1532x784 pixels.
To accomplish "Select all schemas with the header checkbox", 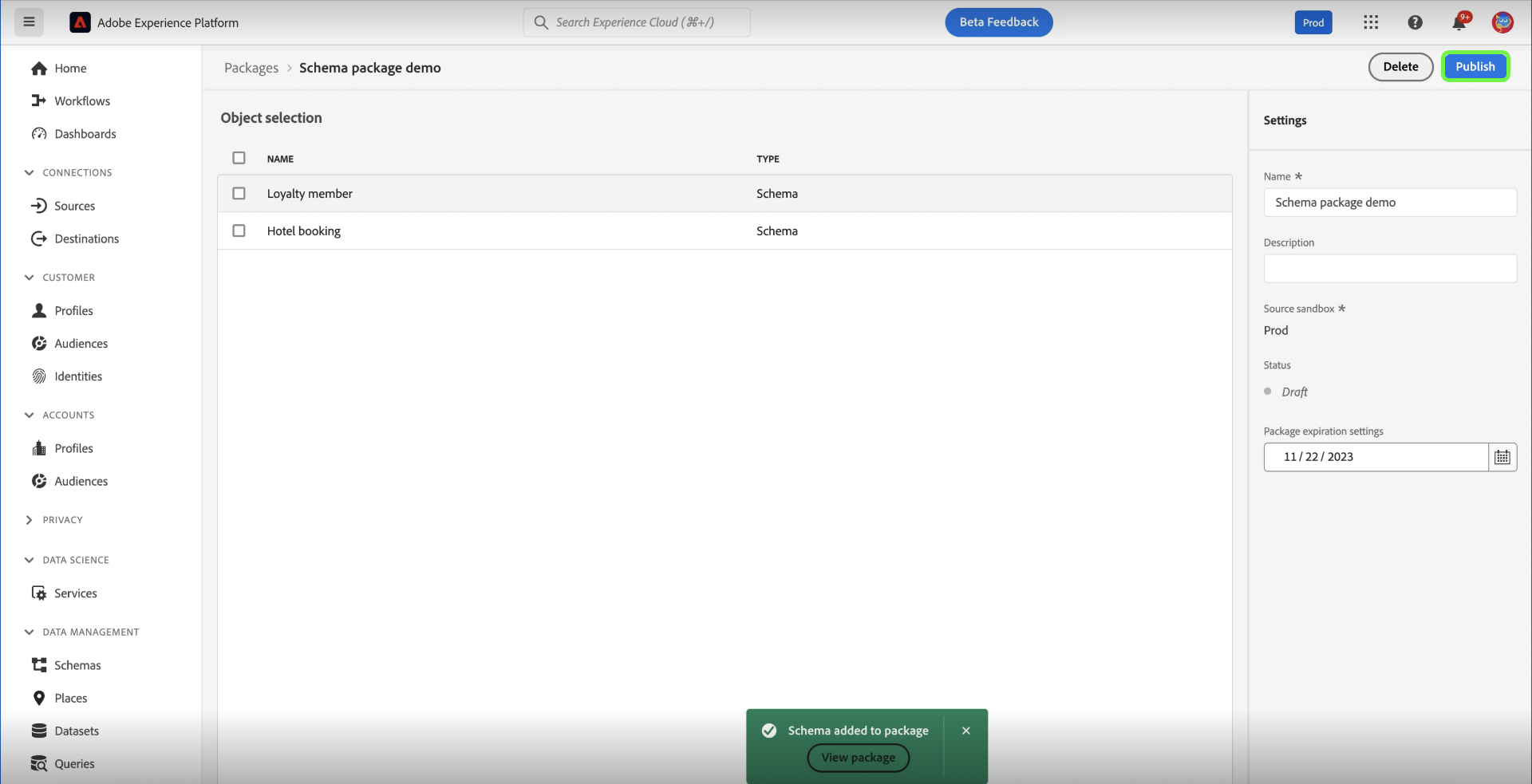I will tap(239, 158).
